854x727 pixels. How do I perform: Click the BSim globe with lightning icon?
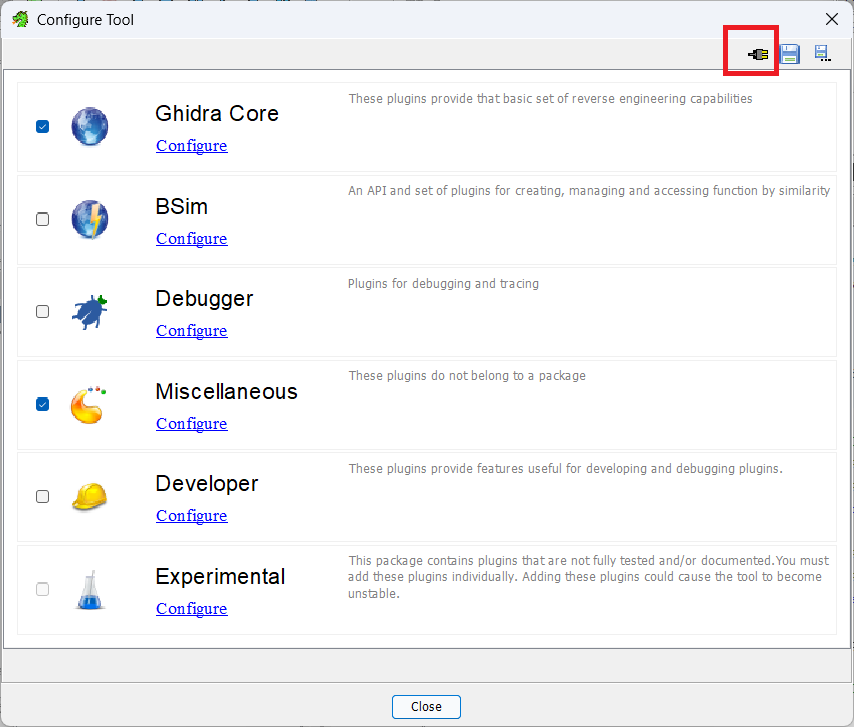pos(90,219)
